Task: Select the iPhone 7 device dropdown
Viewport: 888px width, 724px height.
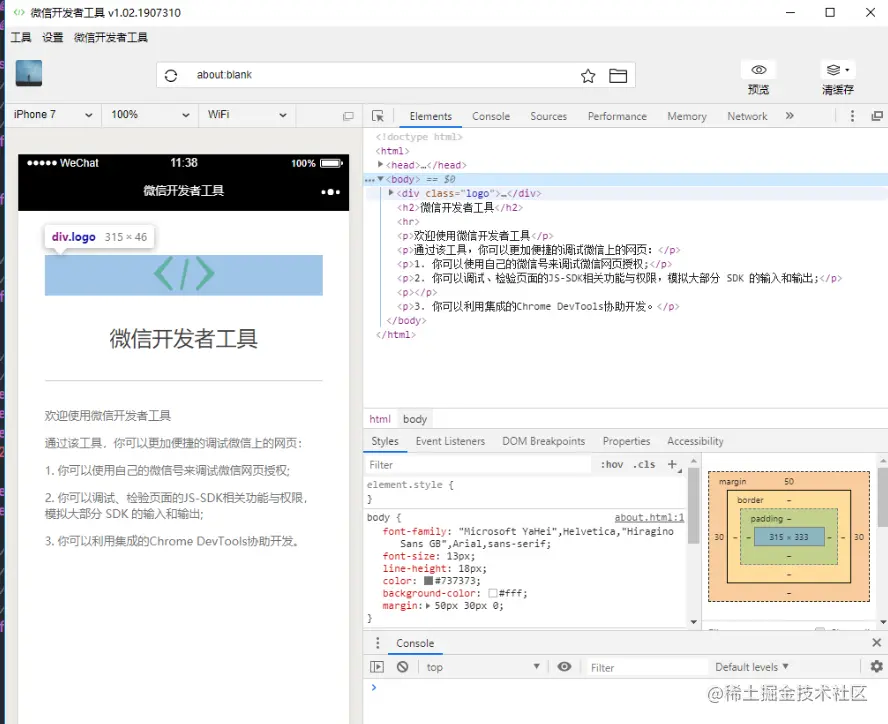Action: [x=53, y=115]
